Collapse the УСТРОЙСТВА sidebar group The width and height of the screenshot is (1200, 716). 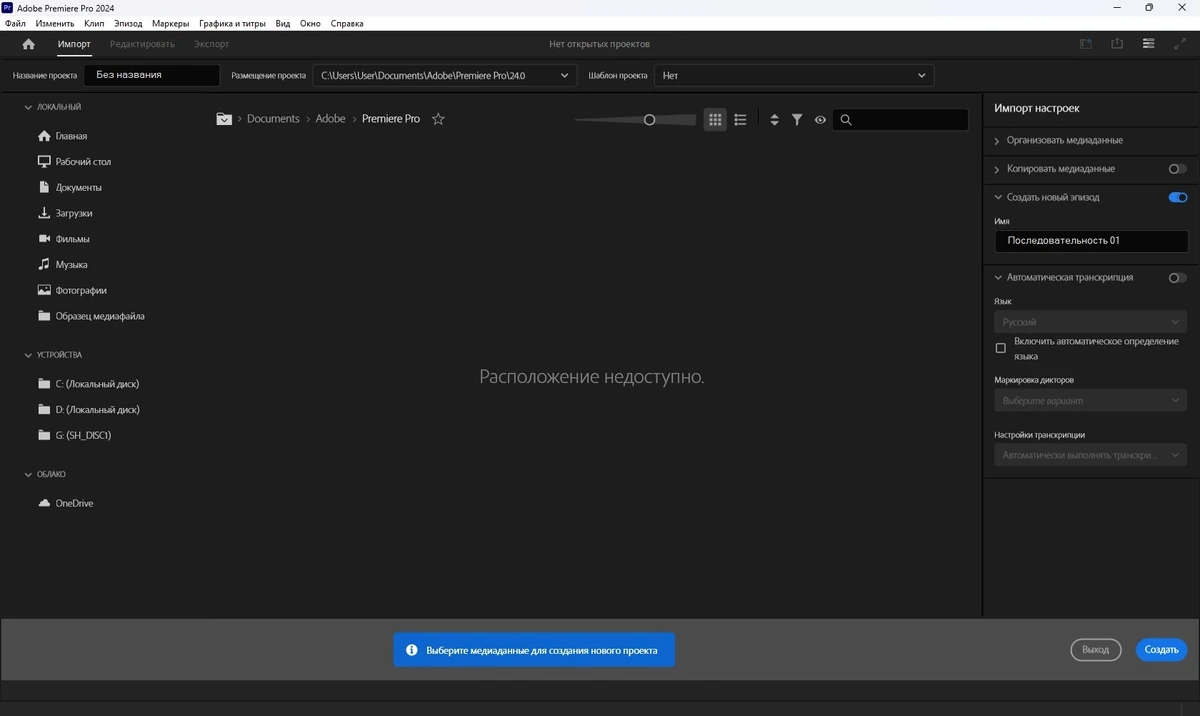(x=28, y=355)
